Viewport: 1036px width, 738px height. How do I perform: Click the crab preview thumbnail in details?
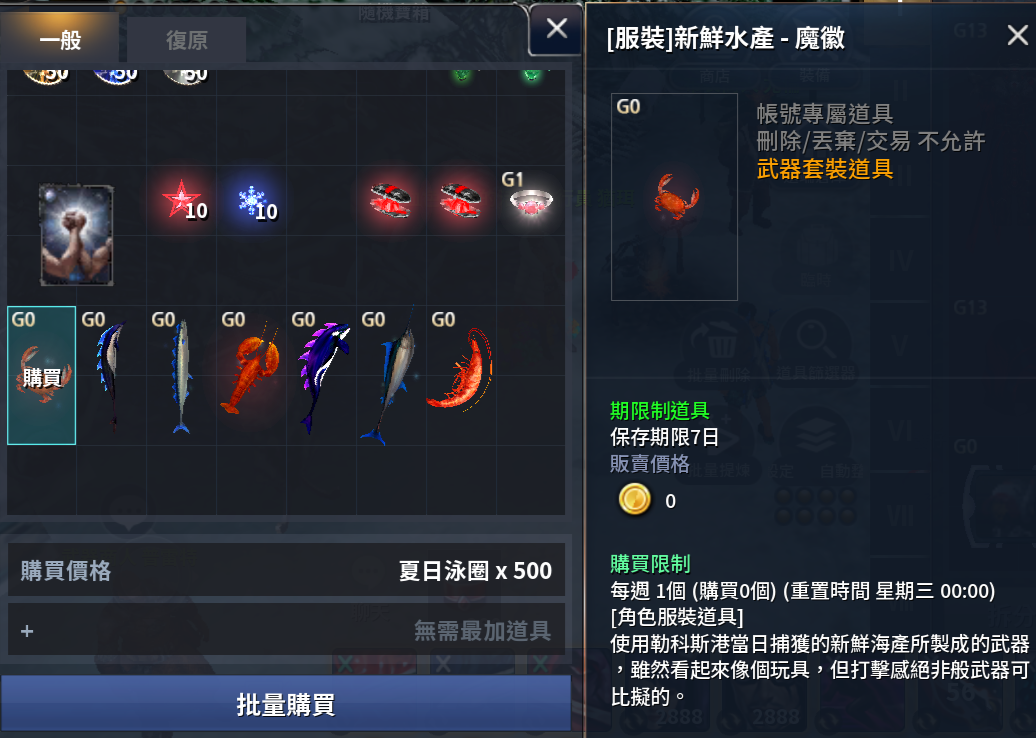pos(674,197)
